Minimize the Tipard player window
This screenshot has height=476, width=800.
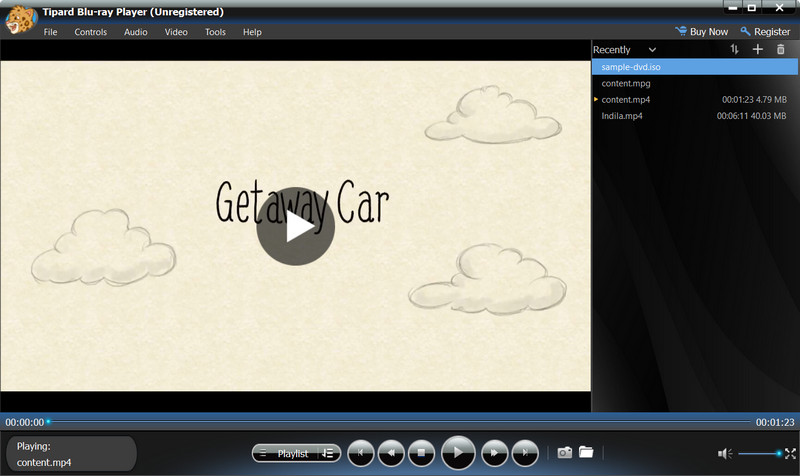[x=733, y=8]
